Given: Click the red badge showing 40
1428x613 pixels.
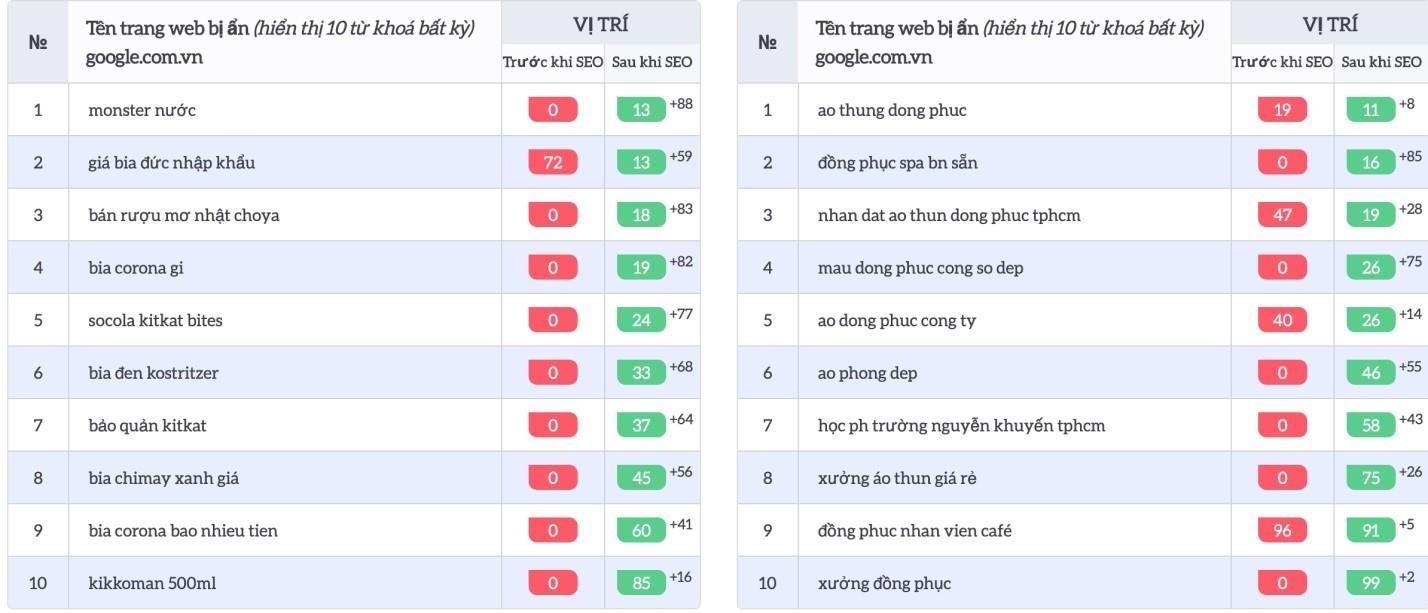Looking at the screenshot, I should (1282, 320).
